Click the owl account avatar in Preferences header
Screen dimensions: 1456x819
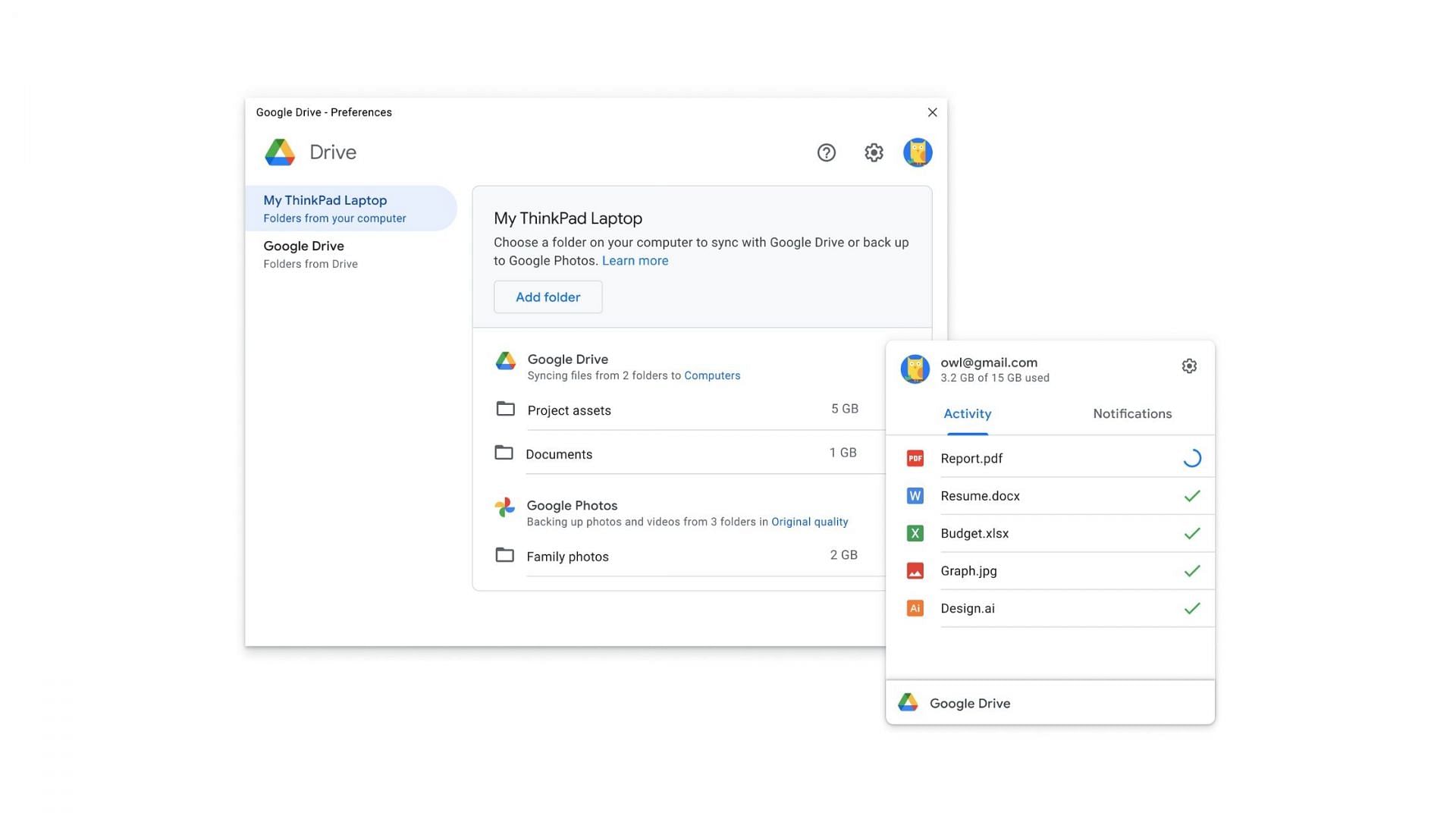tap(918, 152)
